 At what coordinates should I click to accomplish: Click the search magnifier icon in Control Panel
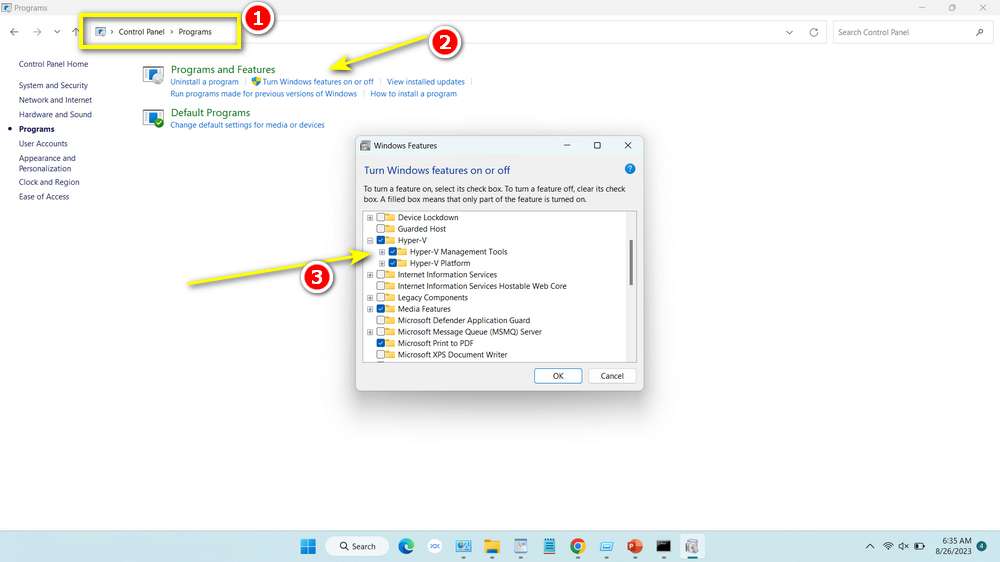(980, 32)
